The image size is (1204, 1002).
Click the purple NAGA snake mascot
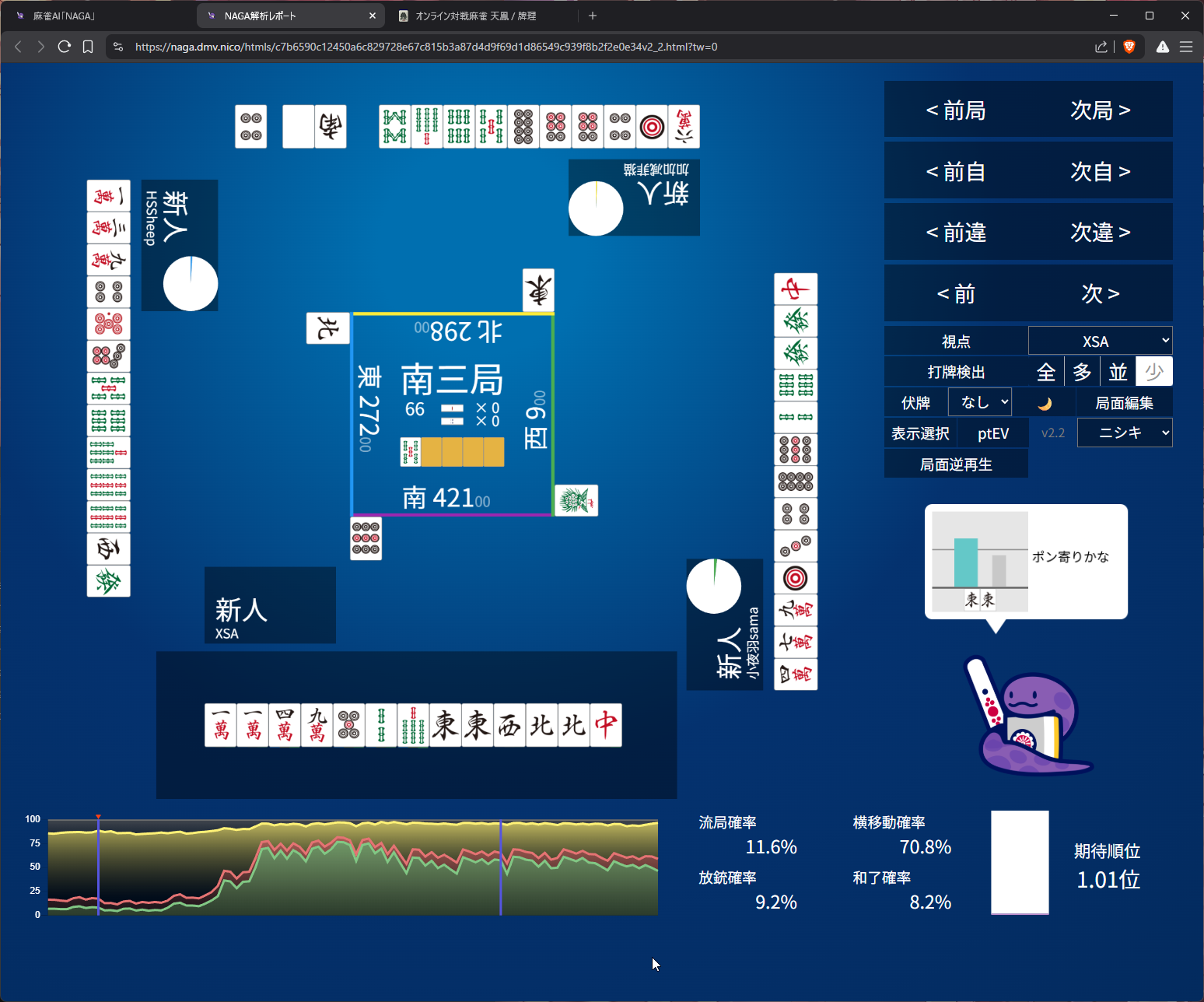pos(1027,720)
